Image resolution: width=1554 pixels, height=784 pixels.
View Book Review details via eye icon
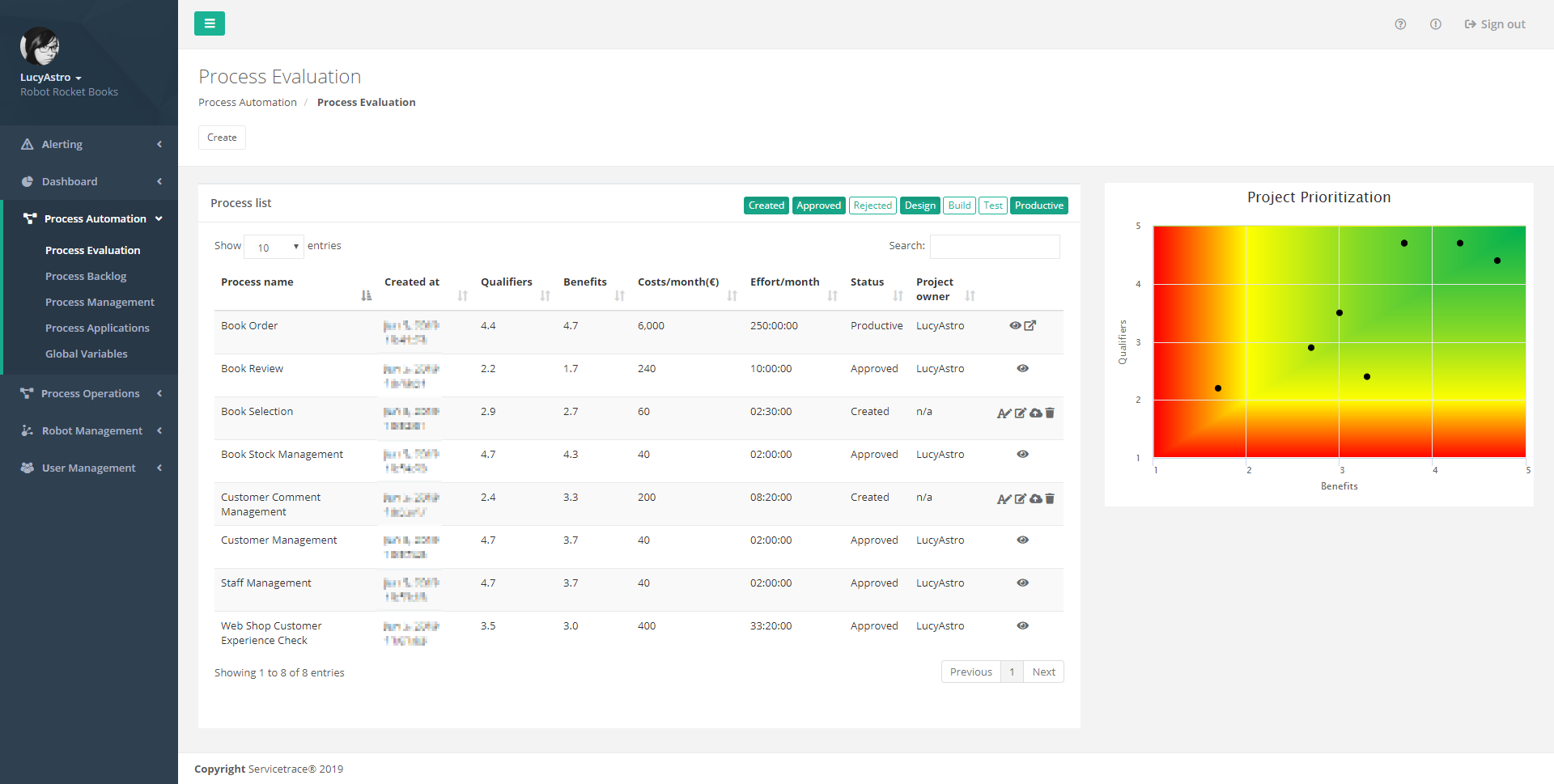pos(1022,368)
